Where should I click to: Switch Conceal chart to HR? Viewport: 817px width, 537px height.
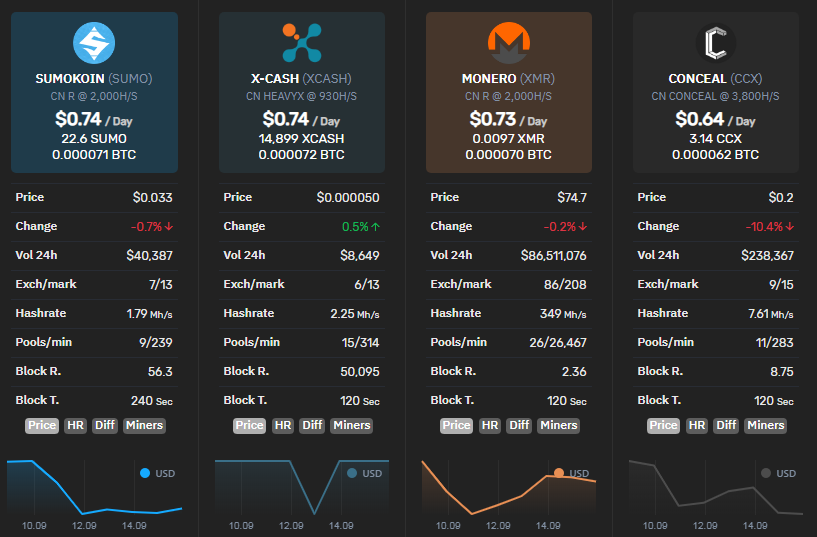697,426
